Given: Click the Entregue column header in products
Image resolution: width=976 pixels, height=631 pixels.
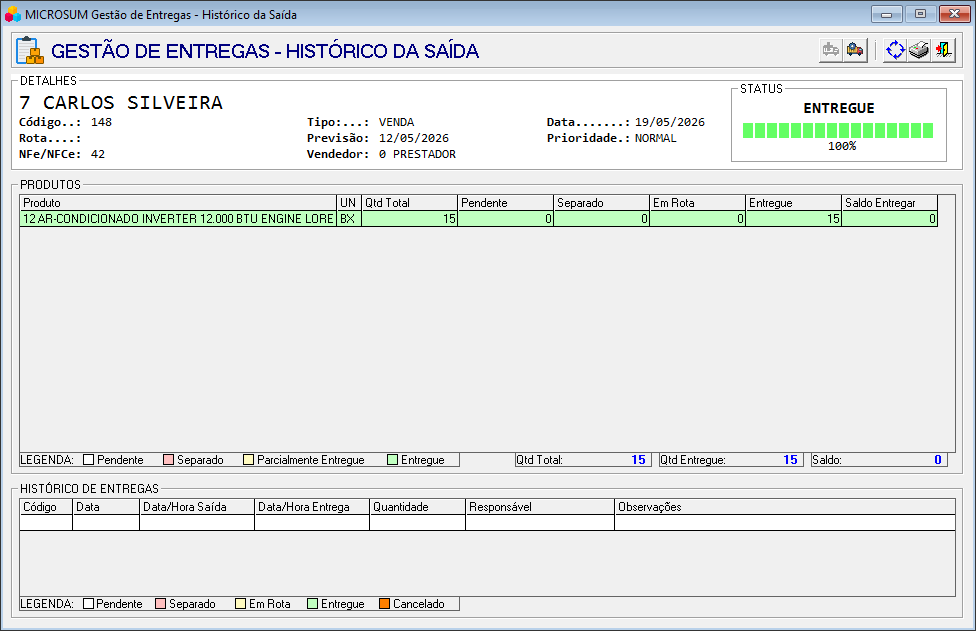Looking at the screenshot, I should pos(793,203).
